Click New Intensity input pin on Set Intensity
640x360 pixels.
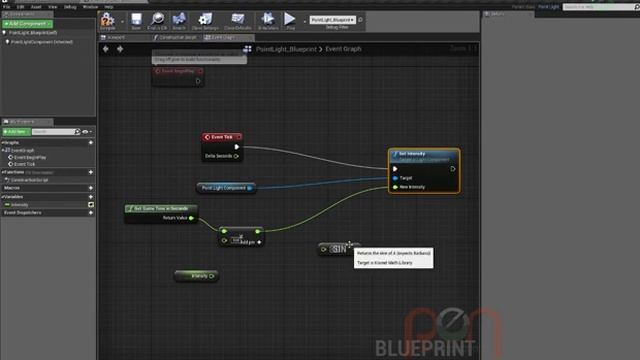pos(395,187)
